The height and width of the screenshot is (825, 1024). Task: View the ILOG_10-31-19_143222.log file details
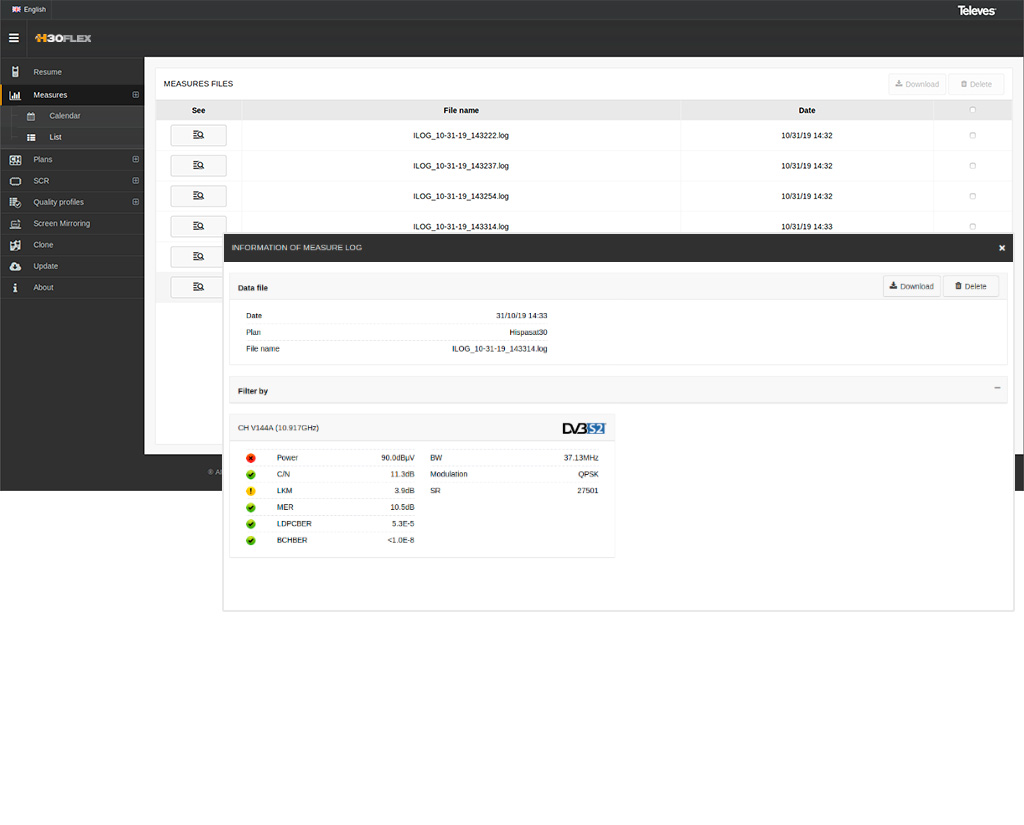(x=198, y=135)
